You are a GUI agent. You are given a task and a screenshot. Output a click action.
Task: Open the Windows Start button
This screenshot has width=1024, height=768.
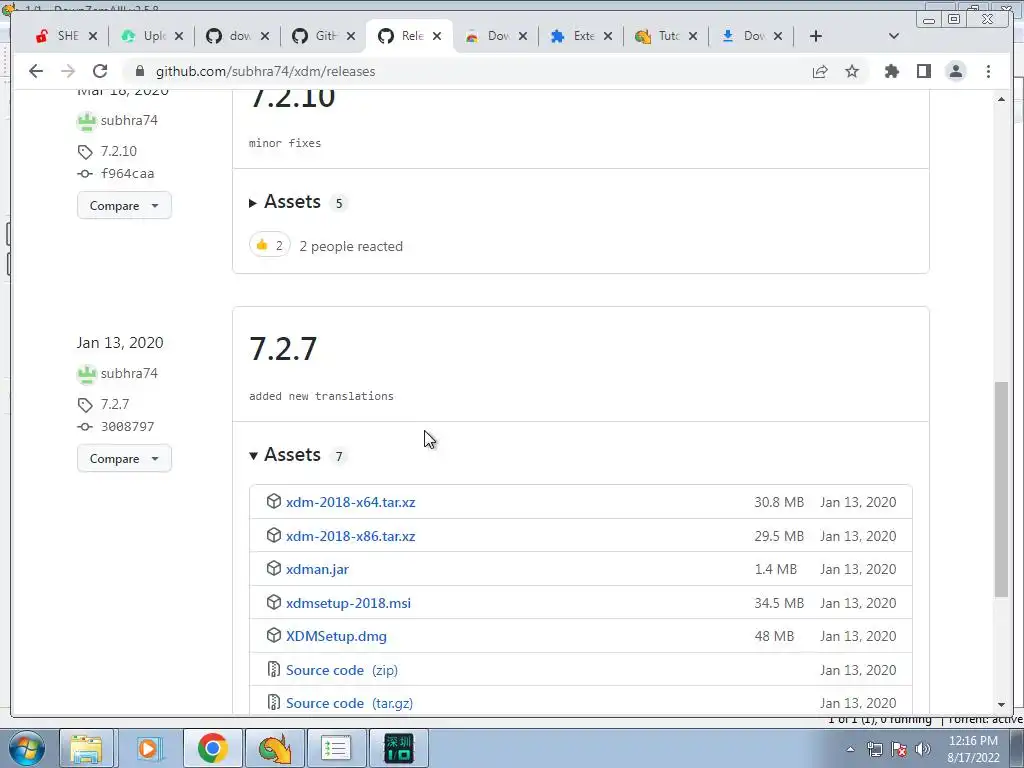pos(26,748)
